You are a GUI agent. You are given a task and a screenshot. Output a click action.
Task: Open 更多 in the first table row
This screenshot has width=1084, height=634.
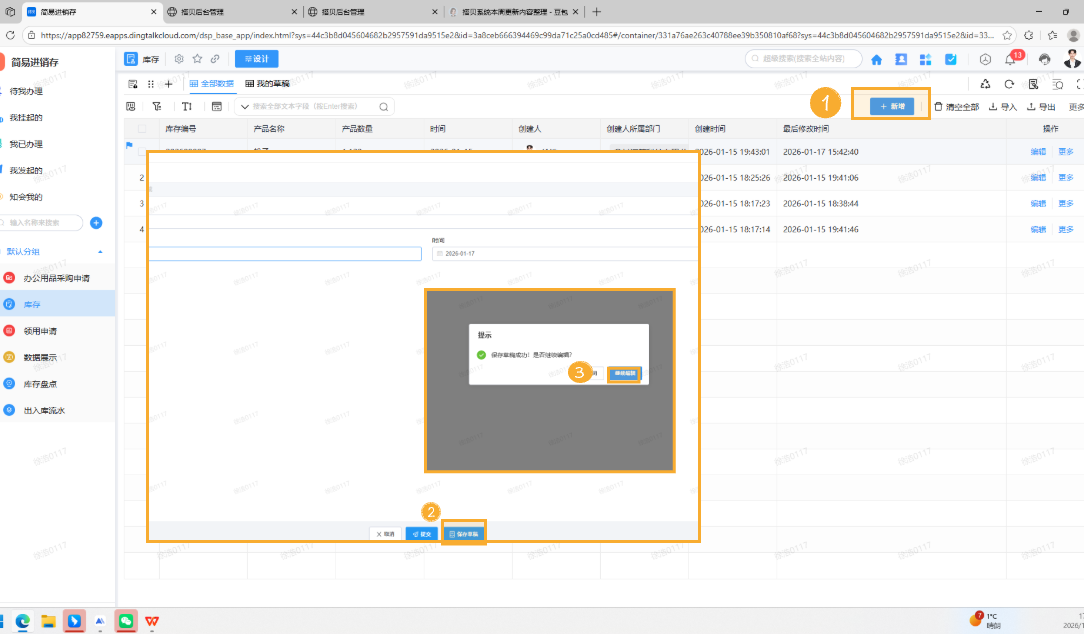click(x=1065, y=152)
